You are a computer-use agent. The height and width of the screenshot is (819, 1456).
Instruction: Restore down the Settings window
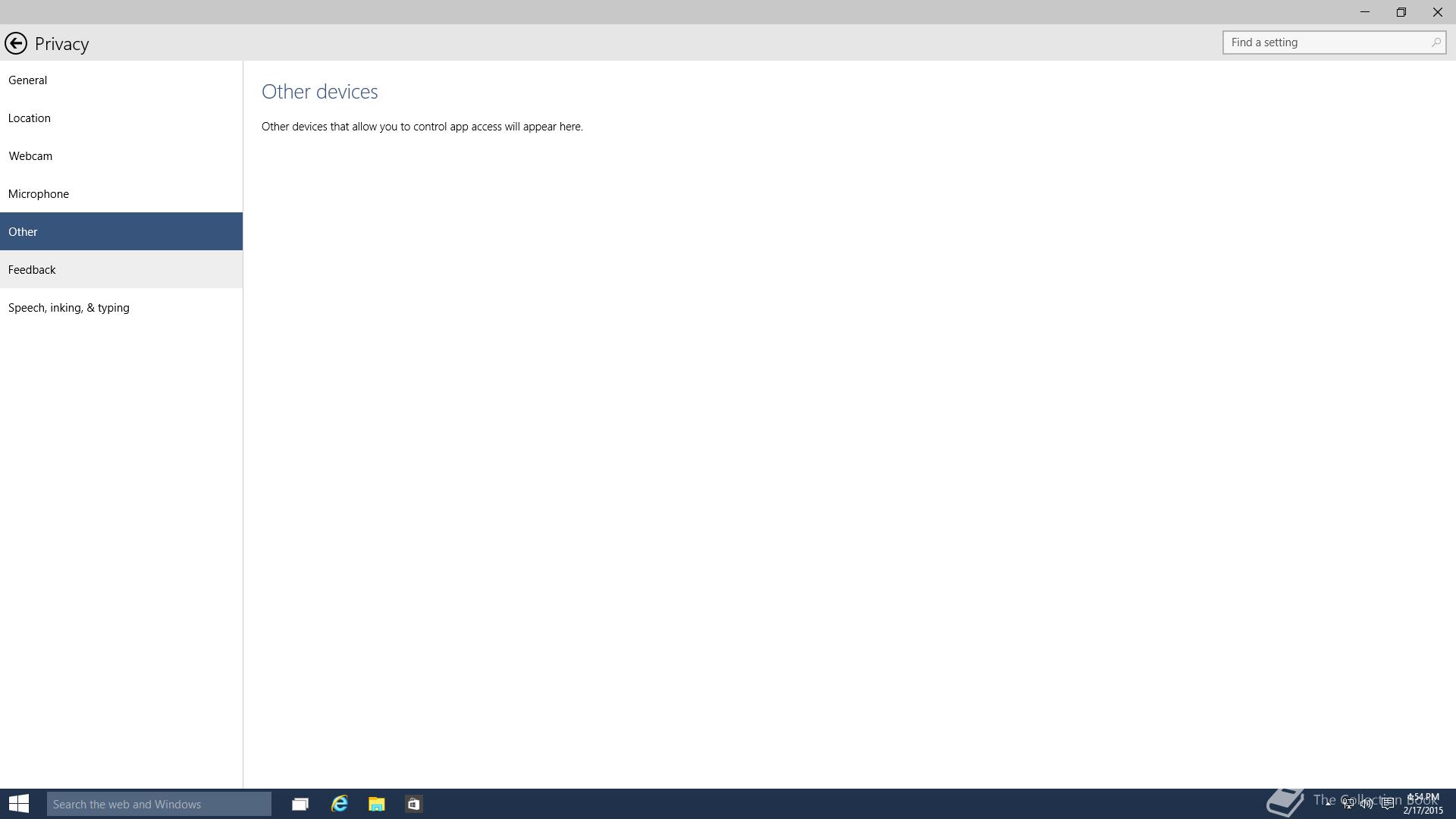click(x=1401, y=12)
